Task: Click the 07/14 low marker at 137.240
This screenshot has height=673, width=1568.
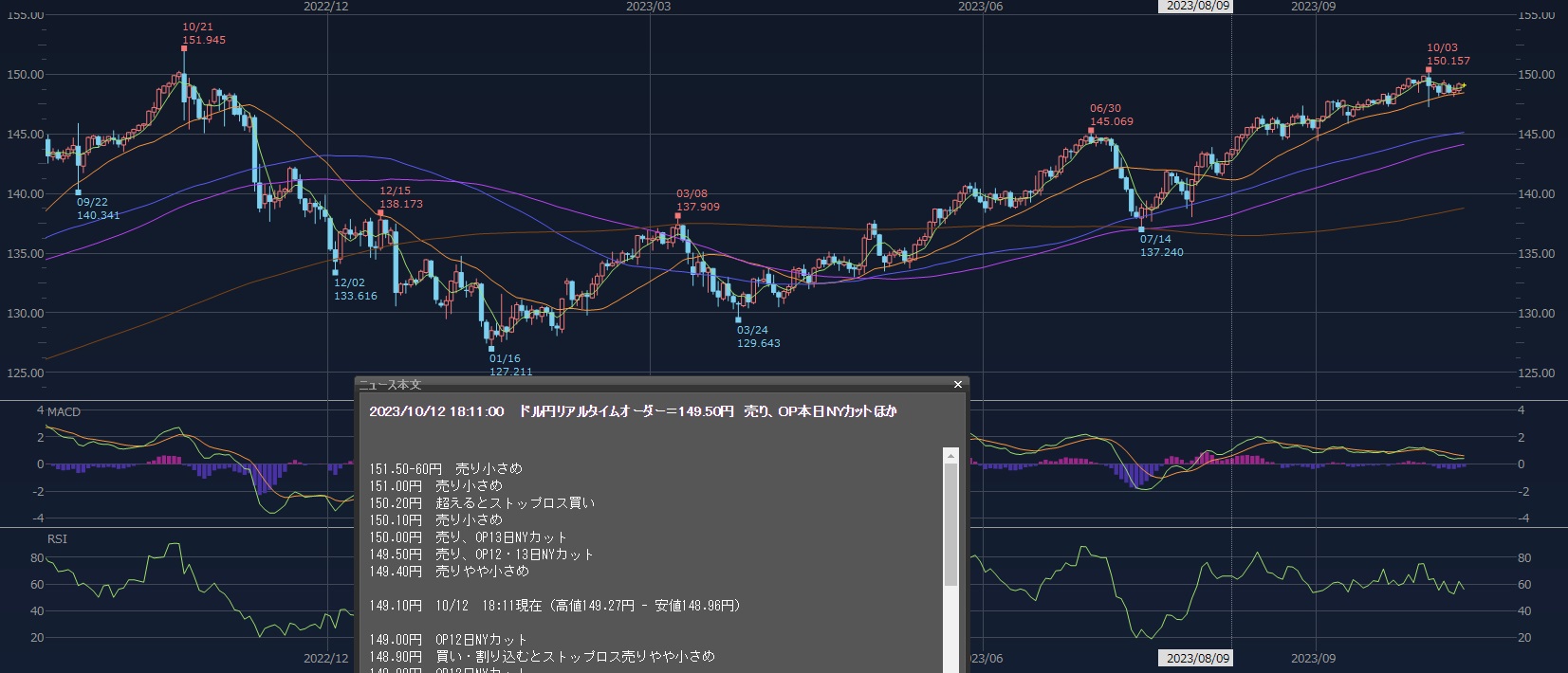Action: point(1141,229)
